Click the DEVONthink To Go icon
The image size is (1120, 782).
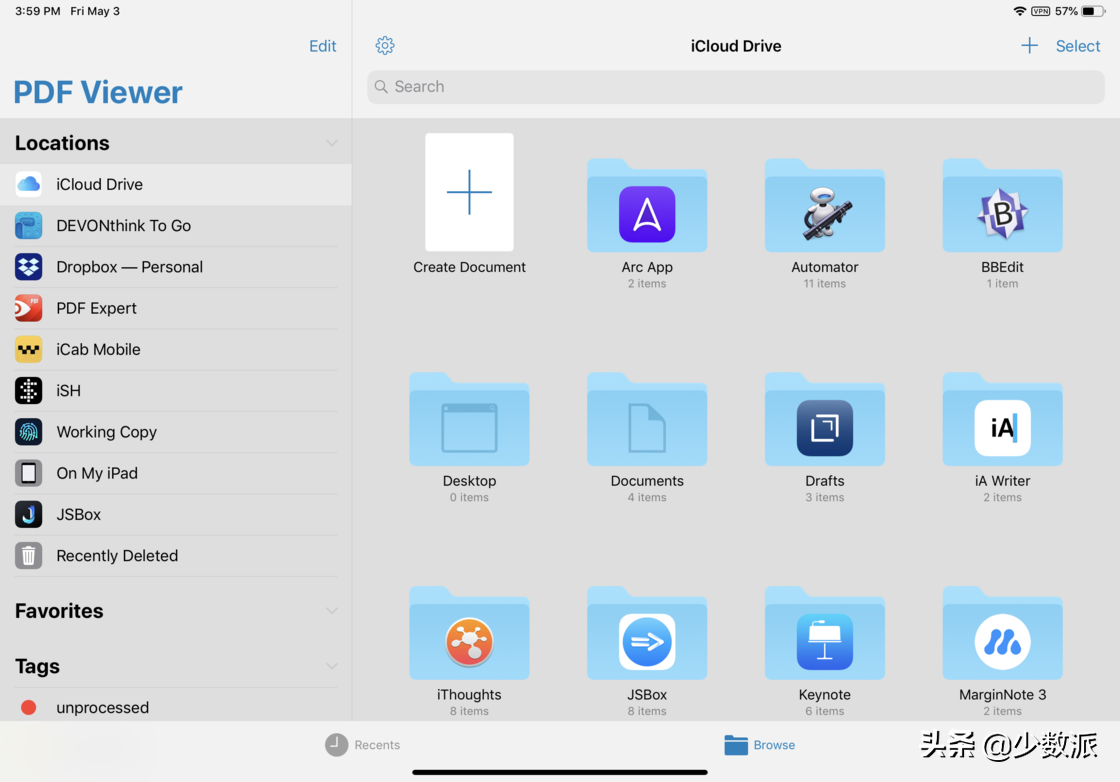(x=29, y=226)
